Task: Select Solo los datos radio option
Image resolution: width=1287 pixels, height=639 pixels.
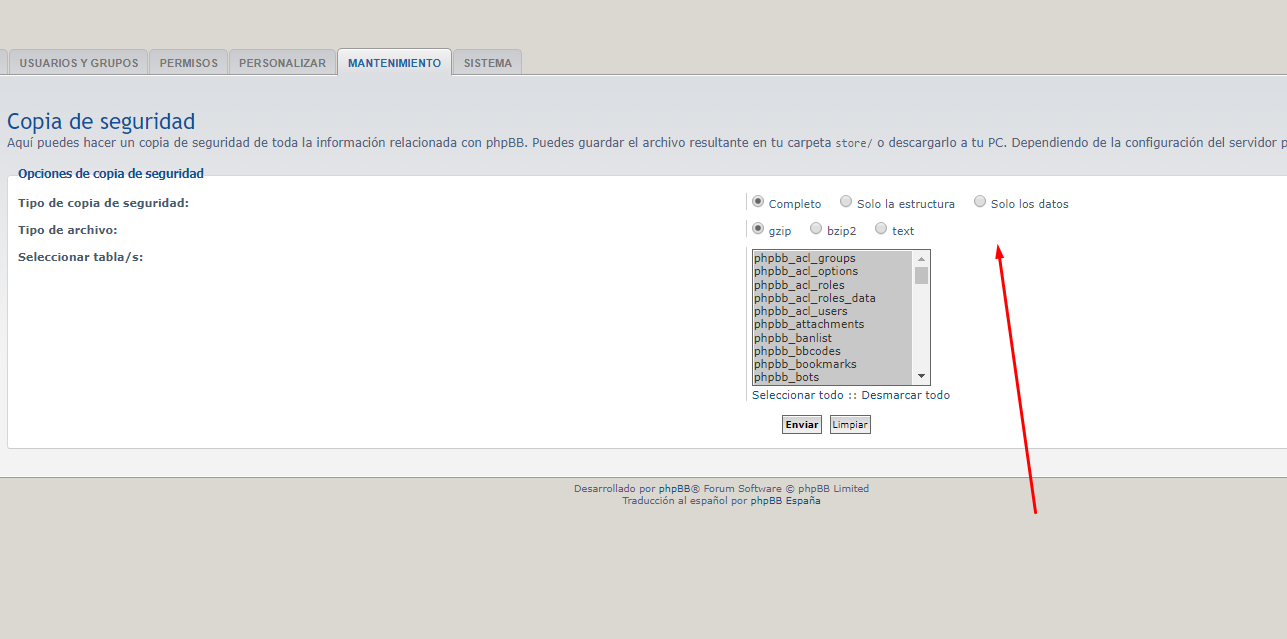Action: click(980, 202)
